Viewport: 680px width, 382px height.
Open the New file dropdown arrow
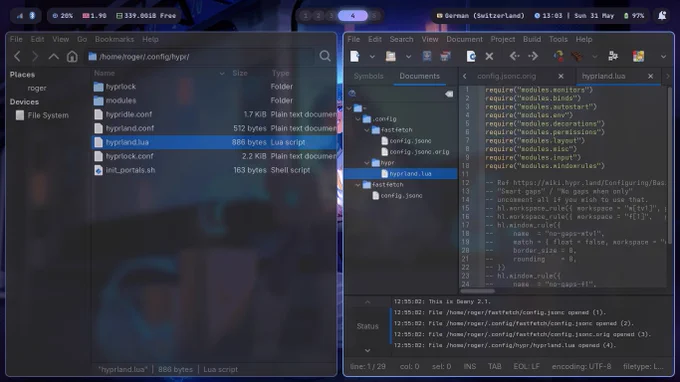(x=372, y=56)
